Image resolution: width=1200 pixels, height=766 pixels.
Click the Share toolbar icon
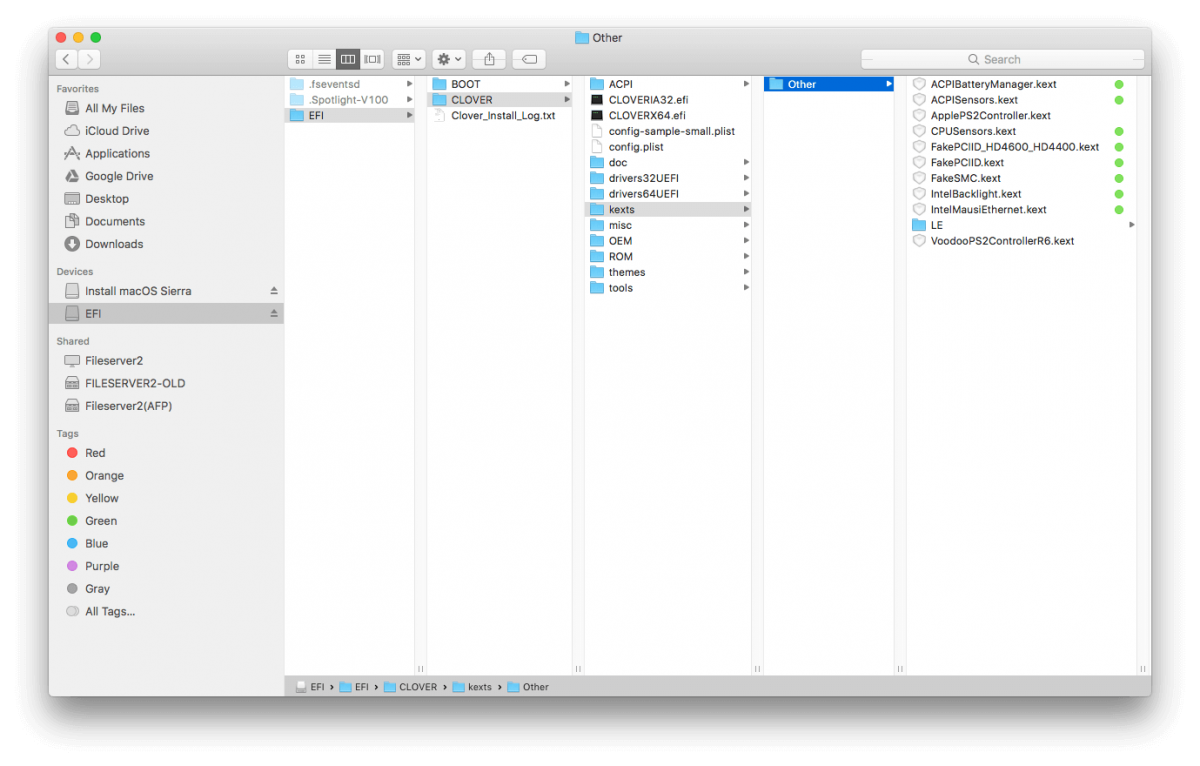point(489,60)
